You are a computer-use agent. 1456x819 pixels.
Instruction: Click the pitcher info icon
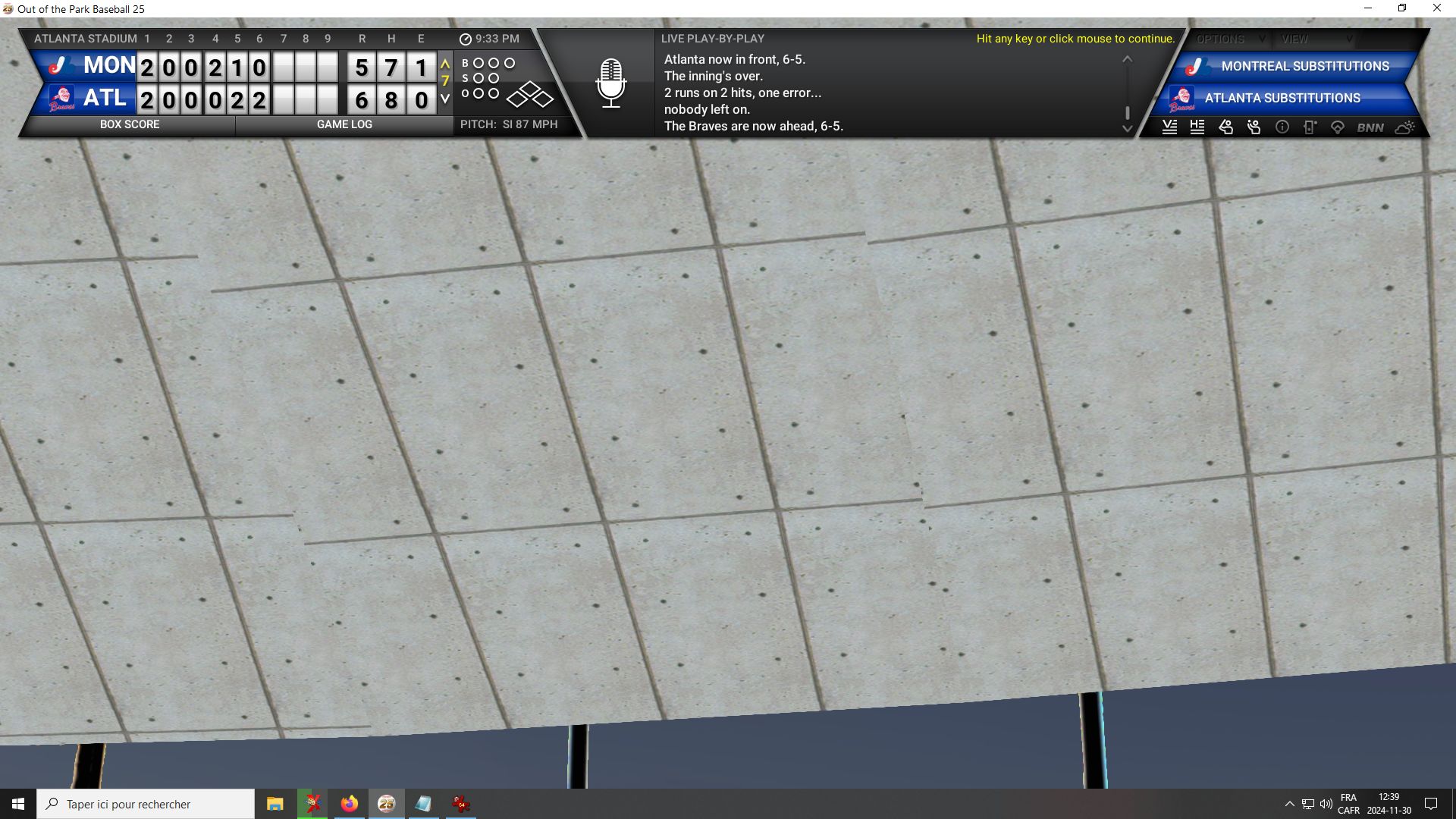tap(1254, 127)
